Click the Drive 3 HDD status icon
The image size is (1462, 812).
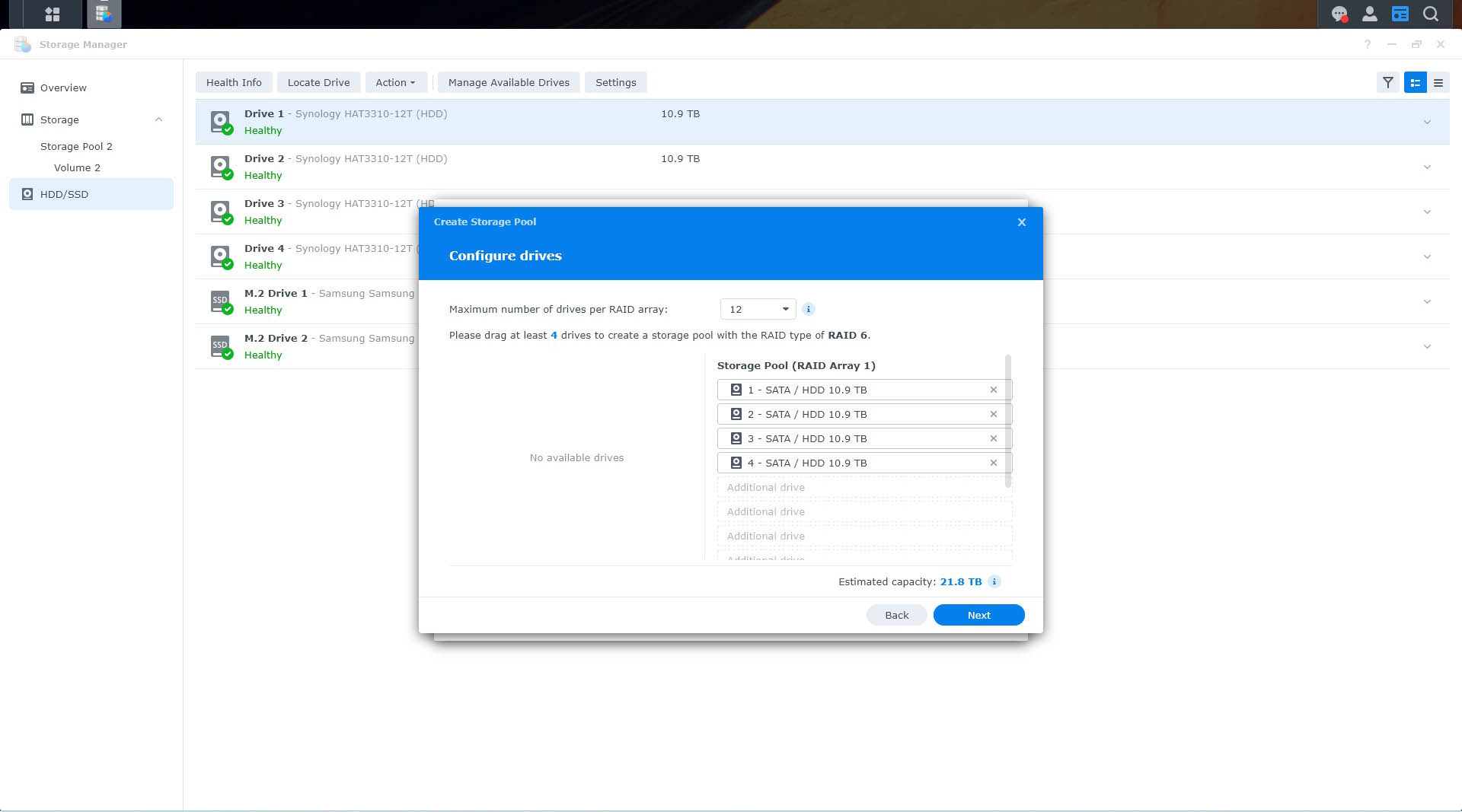[221, 212]
